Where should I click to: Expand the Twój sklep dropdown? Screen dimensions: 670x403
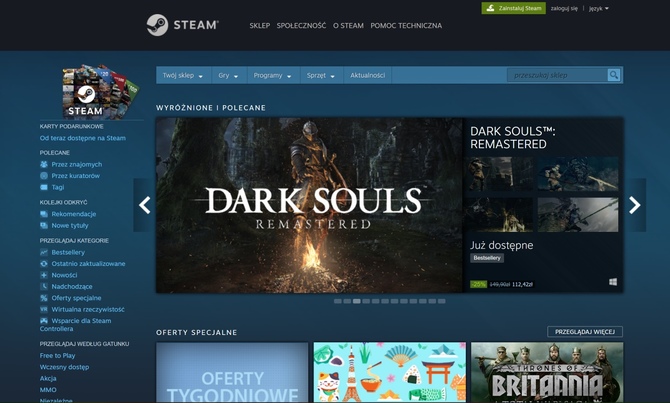coord(183,75)
